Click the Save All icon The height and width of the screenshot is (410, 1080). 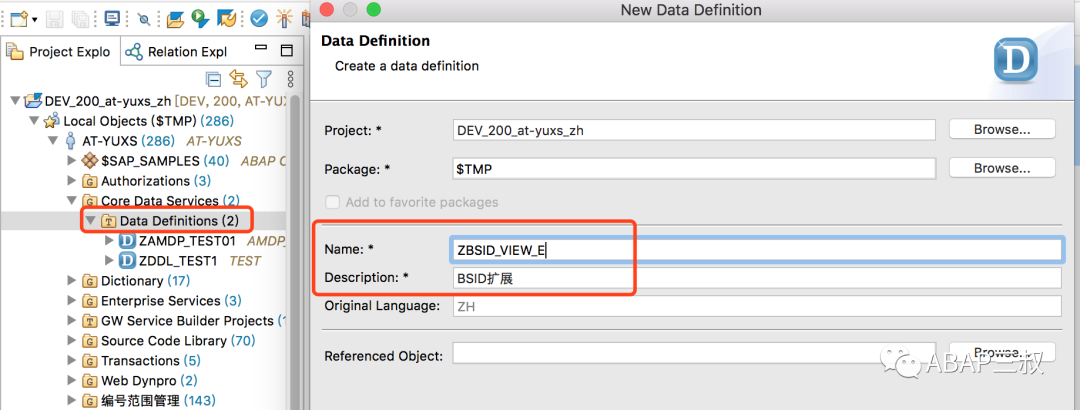(81, 19)
